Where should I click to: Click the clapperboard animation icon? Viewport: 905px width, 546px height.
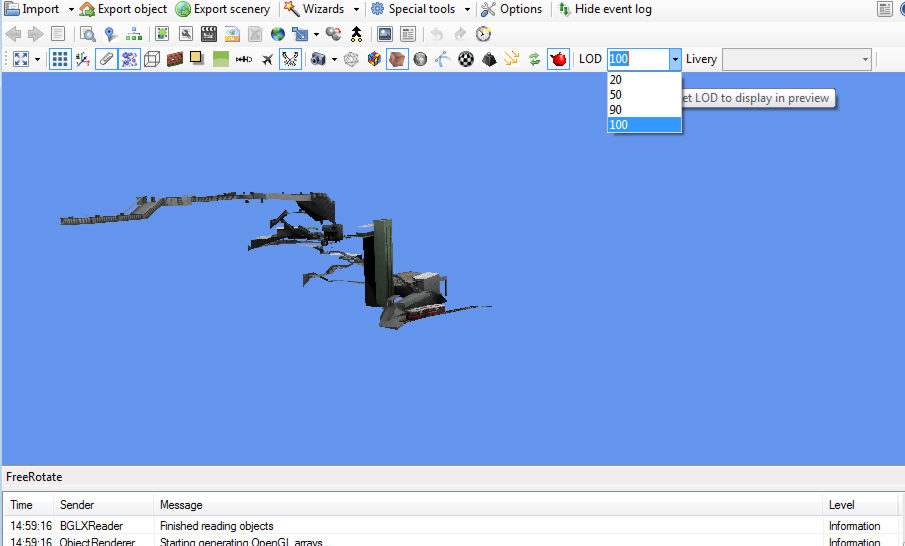click(x=208, y=34)
